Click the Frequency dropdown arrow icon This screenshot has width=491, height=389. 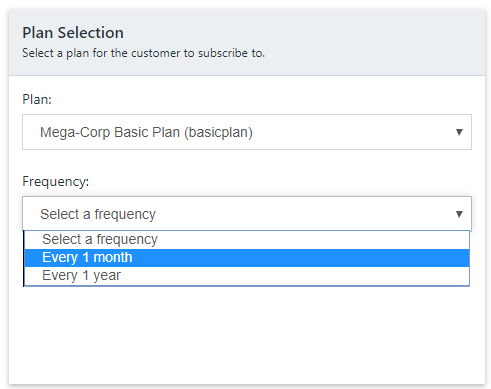coord(459,214)
